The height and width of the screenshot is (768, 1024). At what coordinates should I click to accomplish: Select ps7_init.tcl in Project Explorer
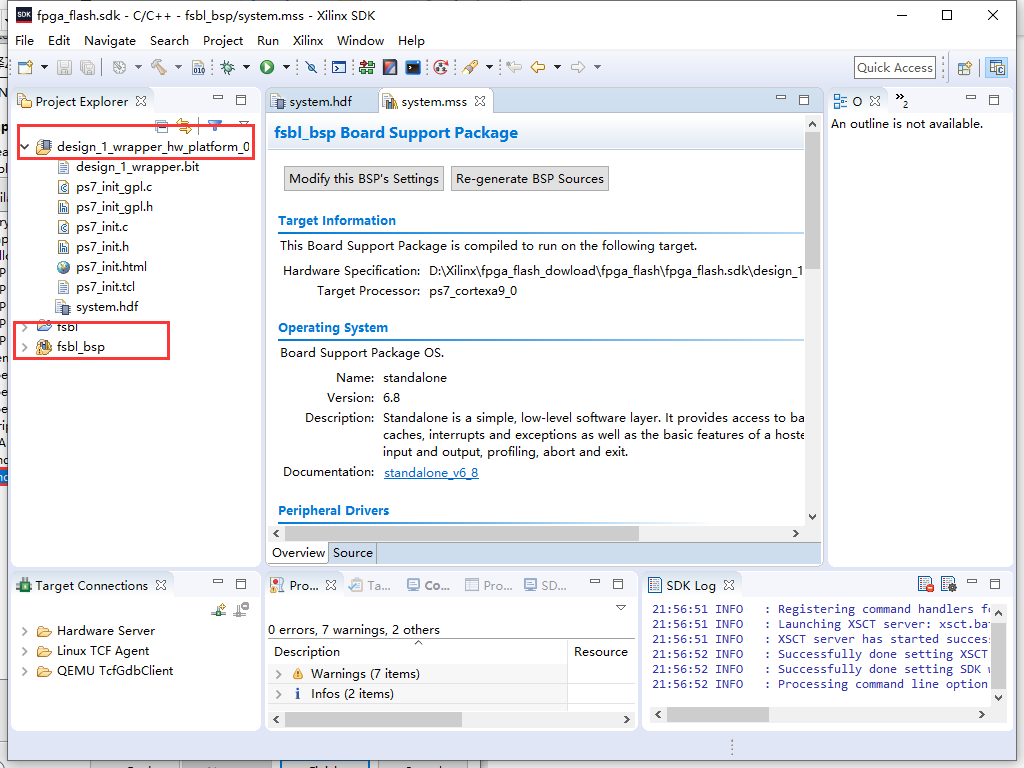pyautogui.click(x=105, y=287)
